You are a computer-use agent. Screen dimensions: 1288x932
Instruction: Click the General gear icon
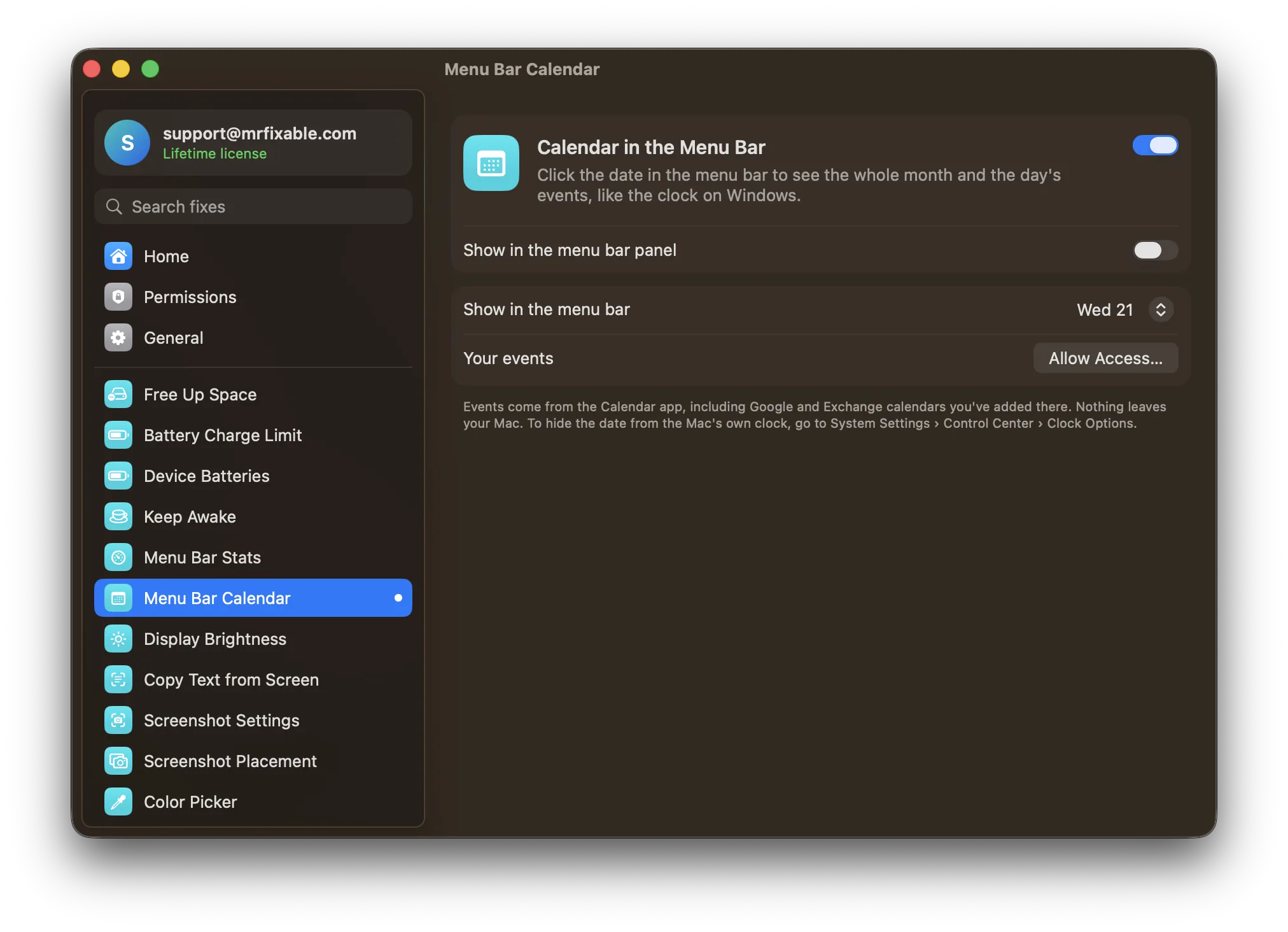118,337
